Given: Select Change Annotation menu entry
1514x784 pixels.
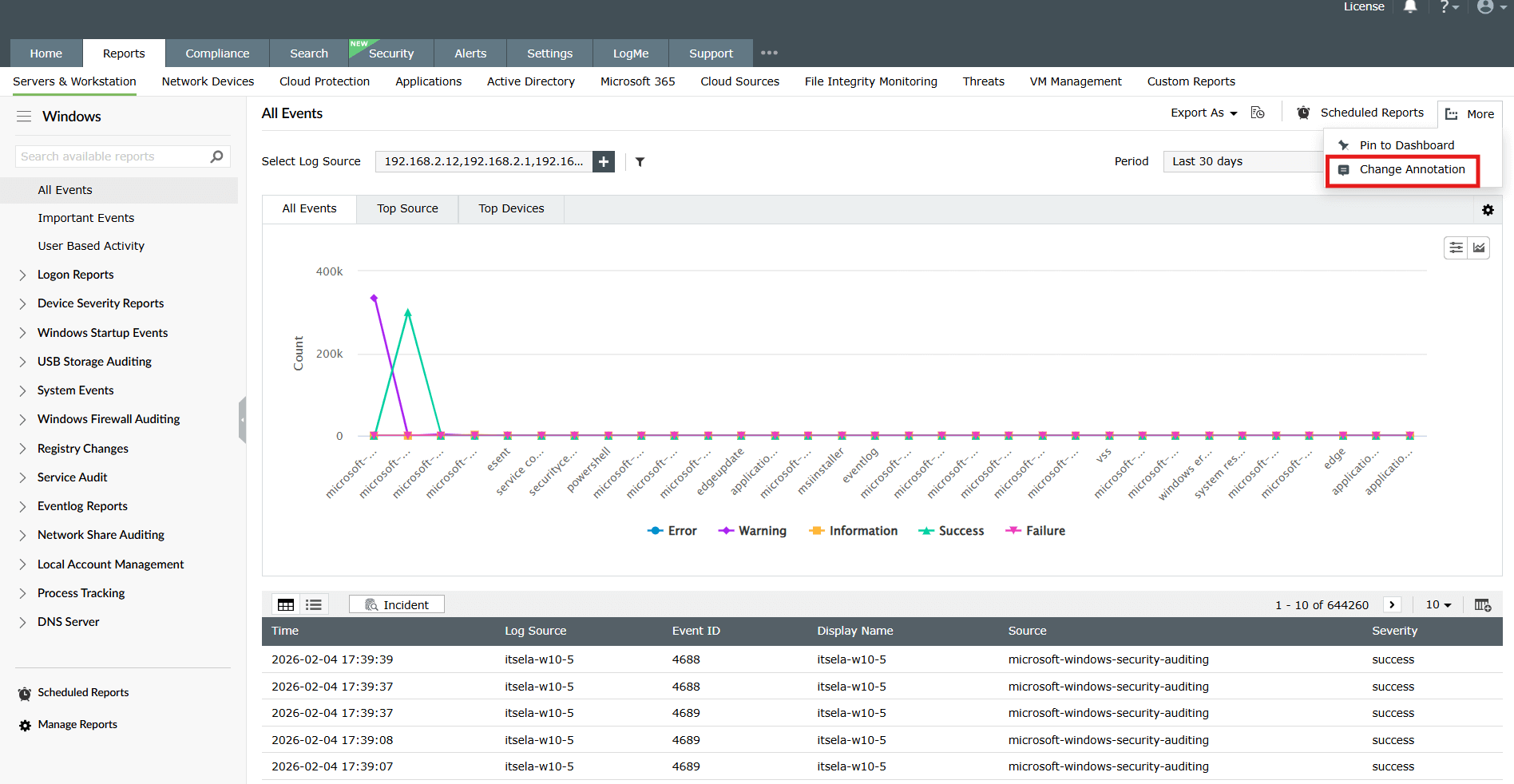Looking at the screenshot, I should pos(1402,170).
